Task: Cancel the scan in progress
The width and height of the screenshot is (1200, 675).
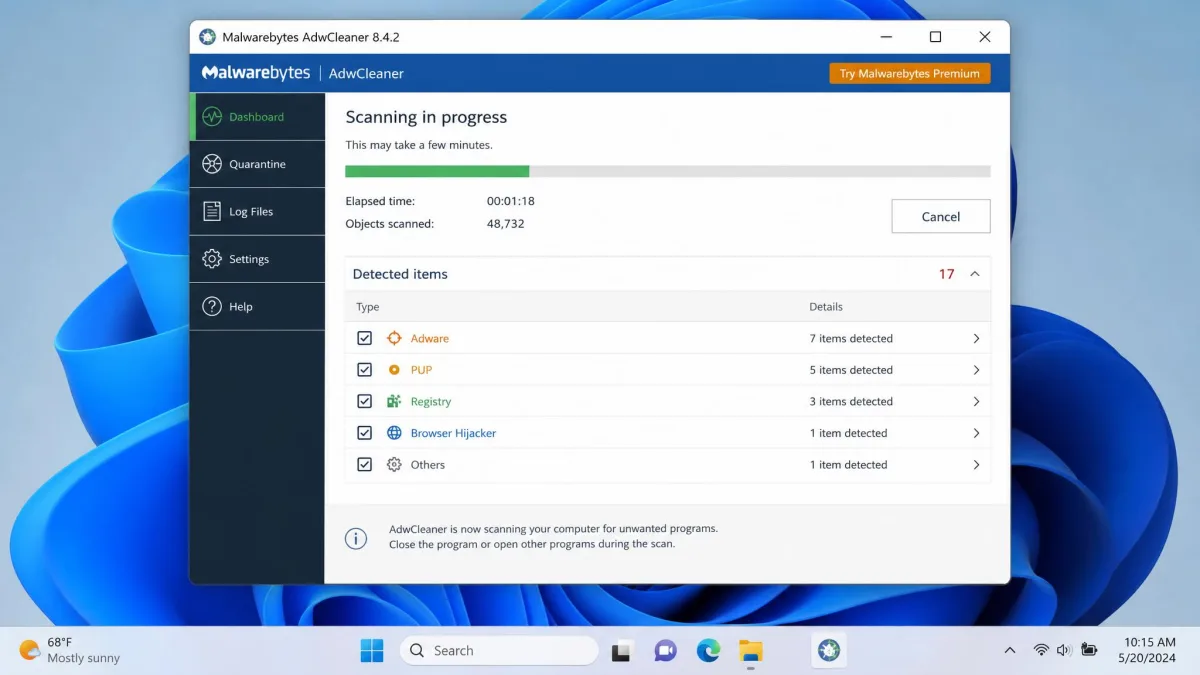Action: 941,216
